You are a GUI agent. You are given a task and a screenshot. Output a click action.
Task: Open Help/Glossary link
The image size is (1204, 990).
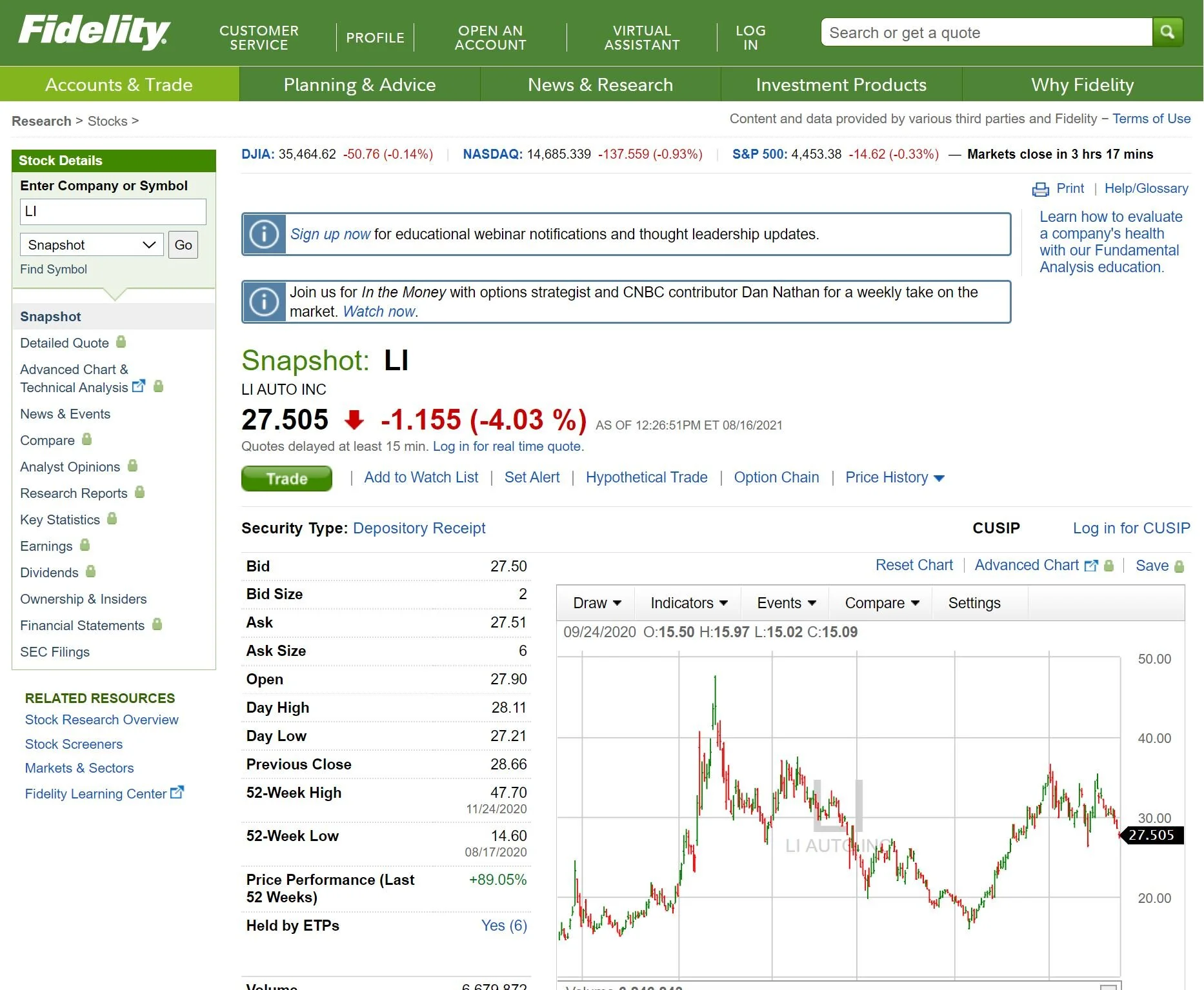pyautogui.click(x=1146, y=188)
